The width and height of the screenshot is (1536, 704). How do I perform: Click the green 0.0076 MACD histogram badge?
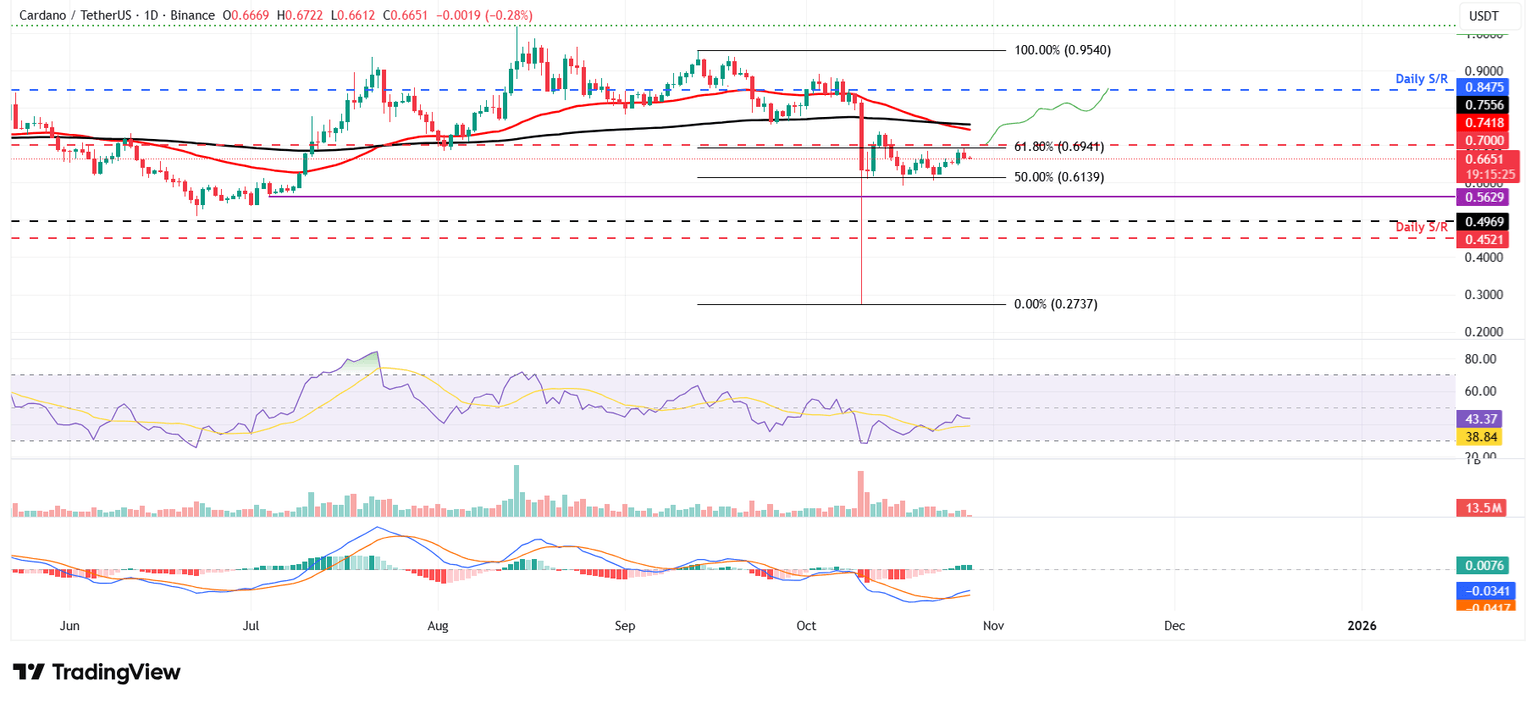(x=1483, y=565)
